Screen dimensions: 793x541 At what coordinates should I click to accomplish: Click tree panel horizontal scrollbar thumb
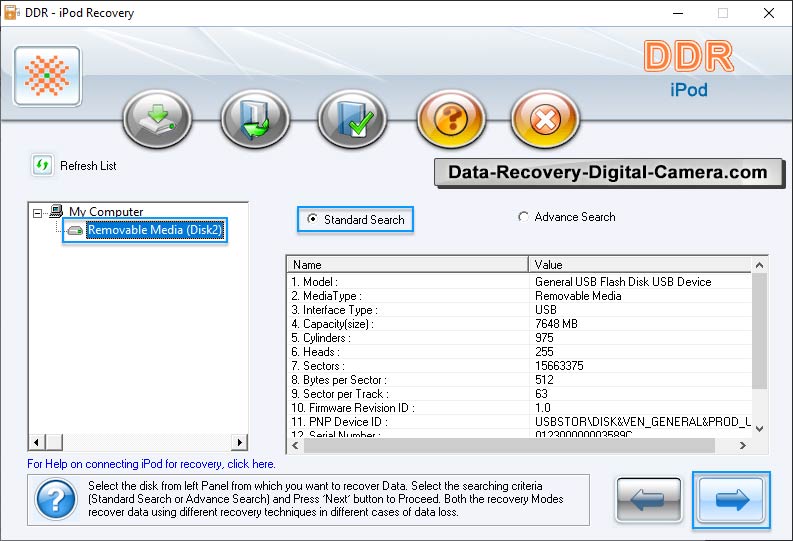tap(54, 442)
